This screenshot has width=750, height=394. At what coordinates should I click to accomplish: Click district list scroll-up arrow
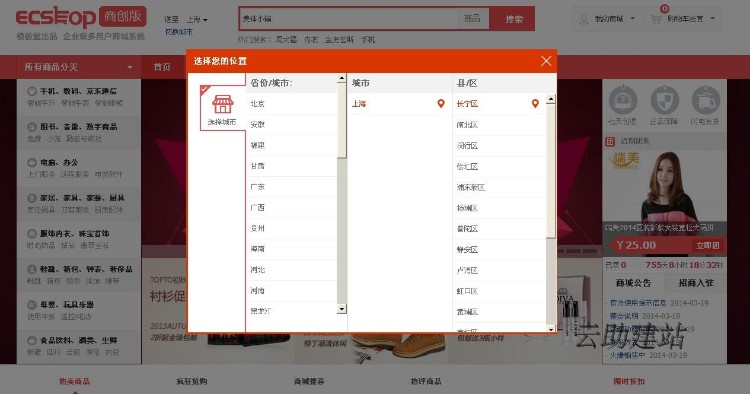pyautogui.click(x=551, y=99)
